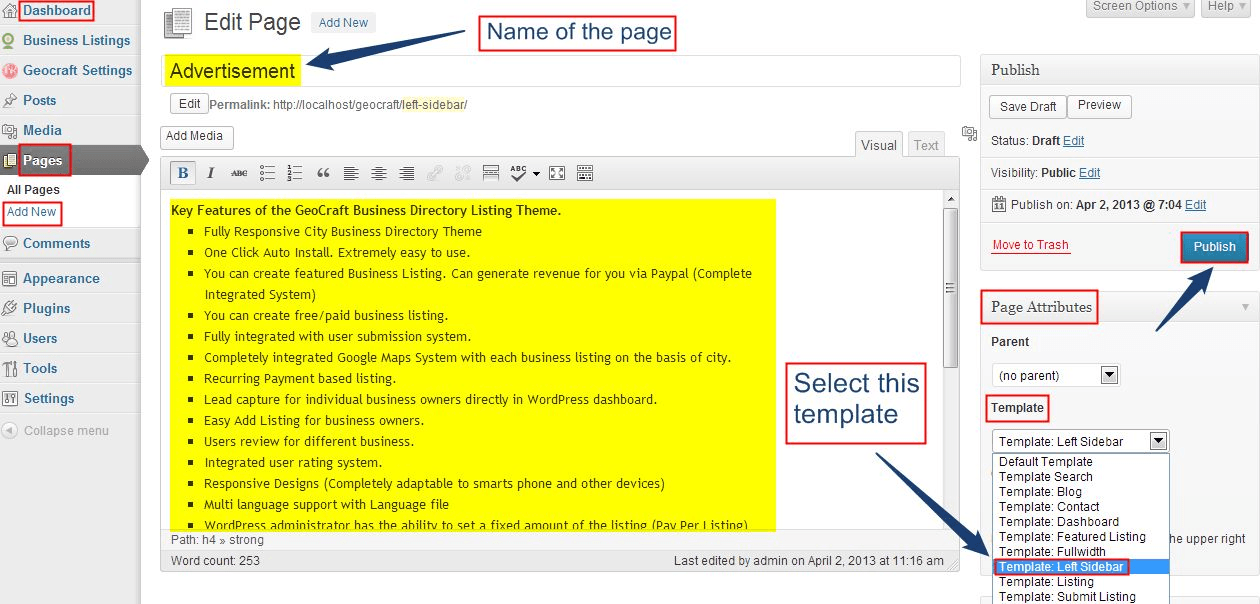The height and width of the screenshot is (604, 1260).
Task: Toggle the spellchecker ABC icon
Action: click(518, 173)
